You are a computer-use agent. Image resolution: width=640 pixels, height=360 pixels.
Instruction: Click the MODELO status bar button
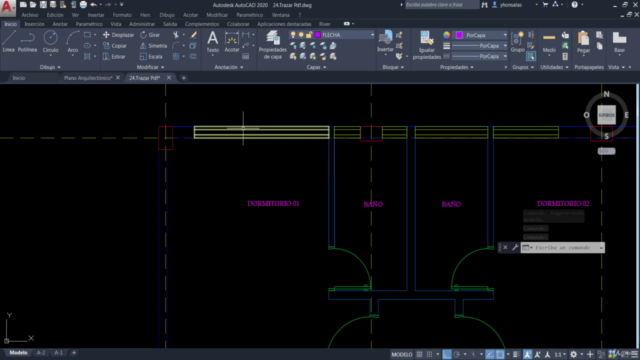(402, 354)
